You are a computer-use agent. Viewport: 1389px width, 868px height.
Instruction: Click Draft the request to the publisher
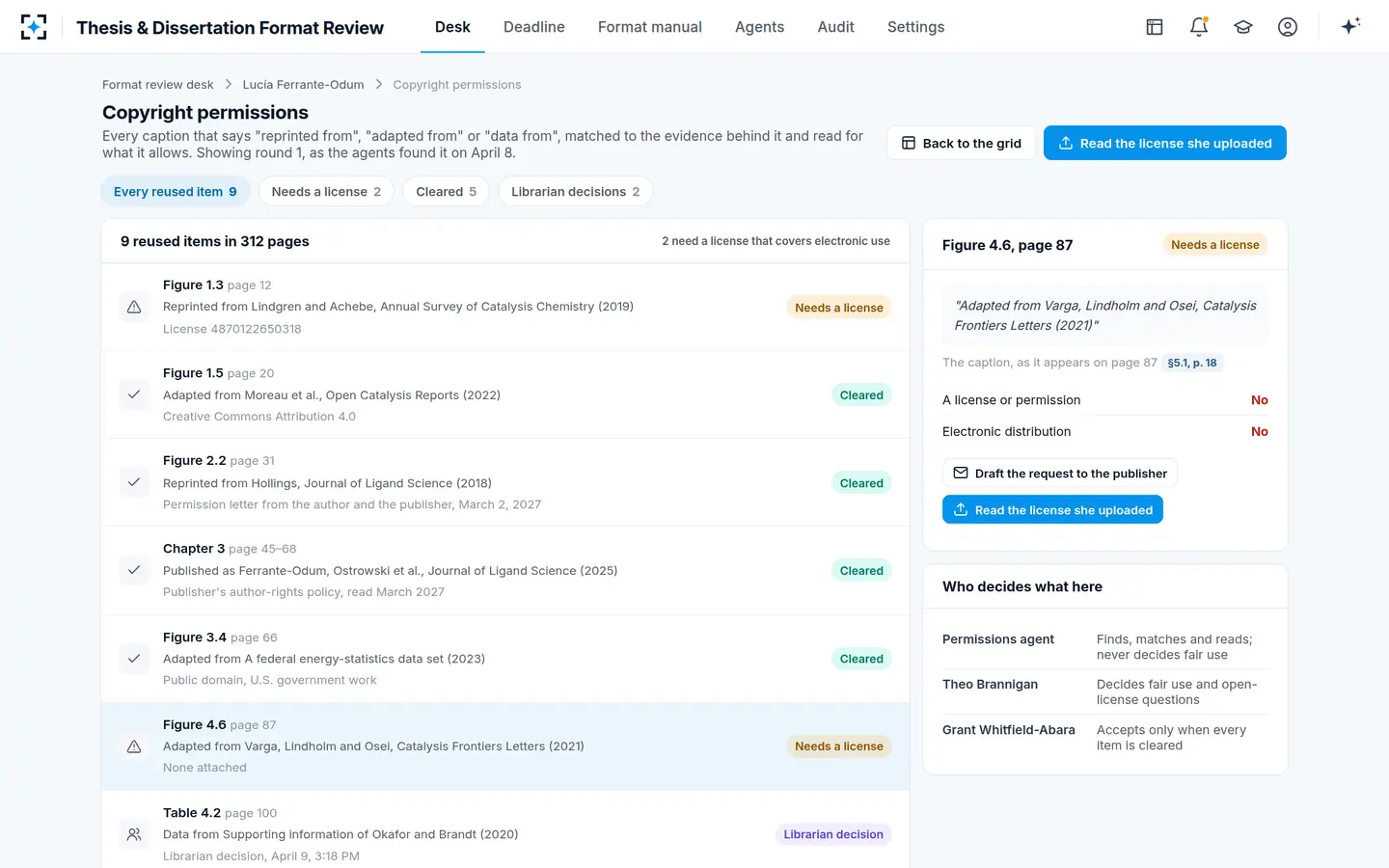click(x=1060, y=474)
